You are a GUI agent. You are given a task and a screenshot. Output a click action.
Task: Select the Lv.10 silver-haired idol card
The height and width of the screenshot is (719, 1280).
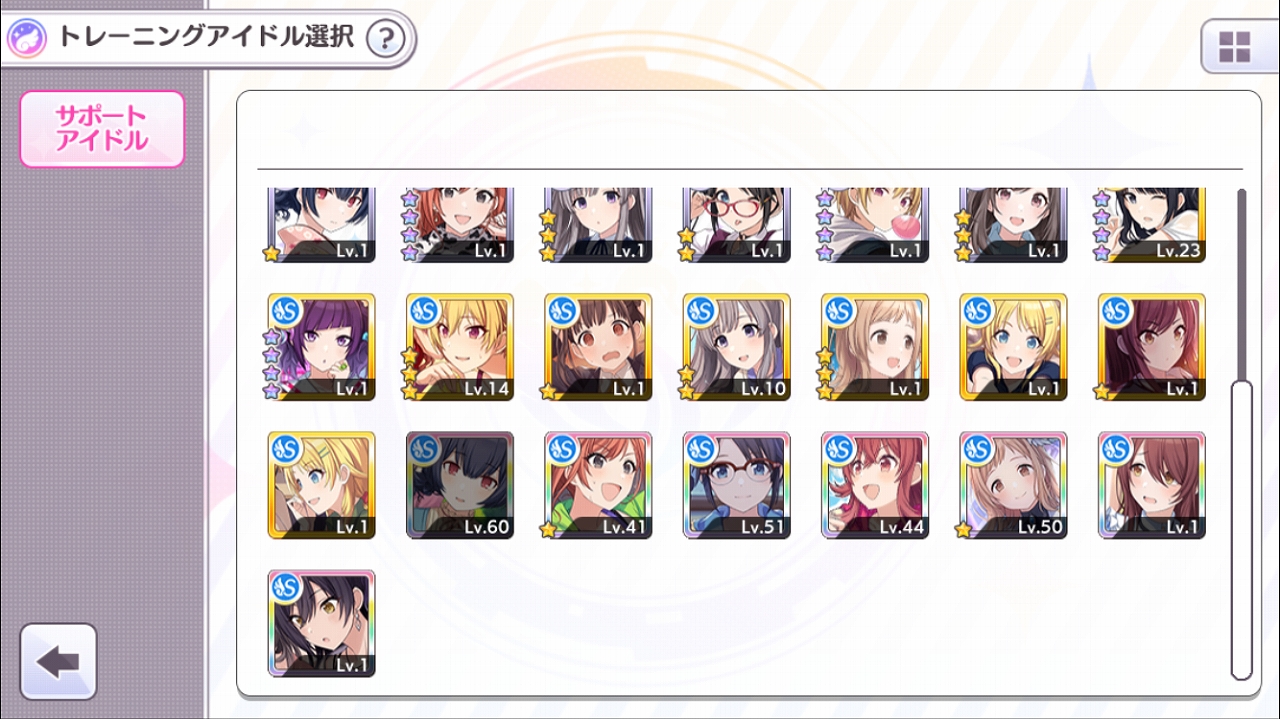(x=737, y=347)
